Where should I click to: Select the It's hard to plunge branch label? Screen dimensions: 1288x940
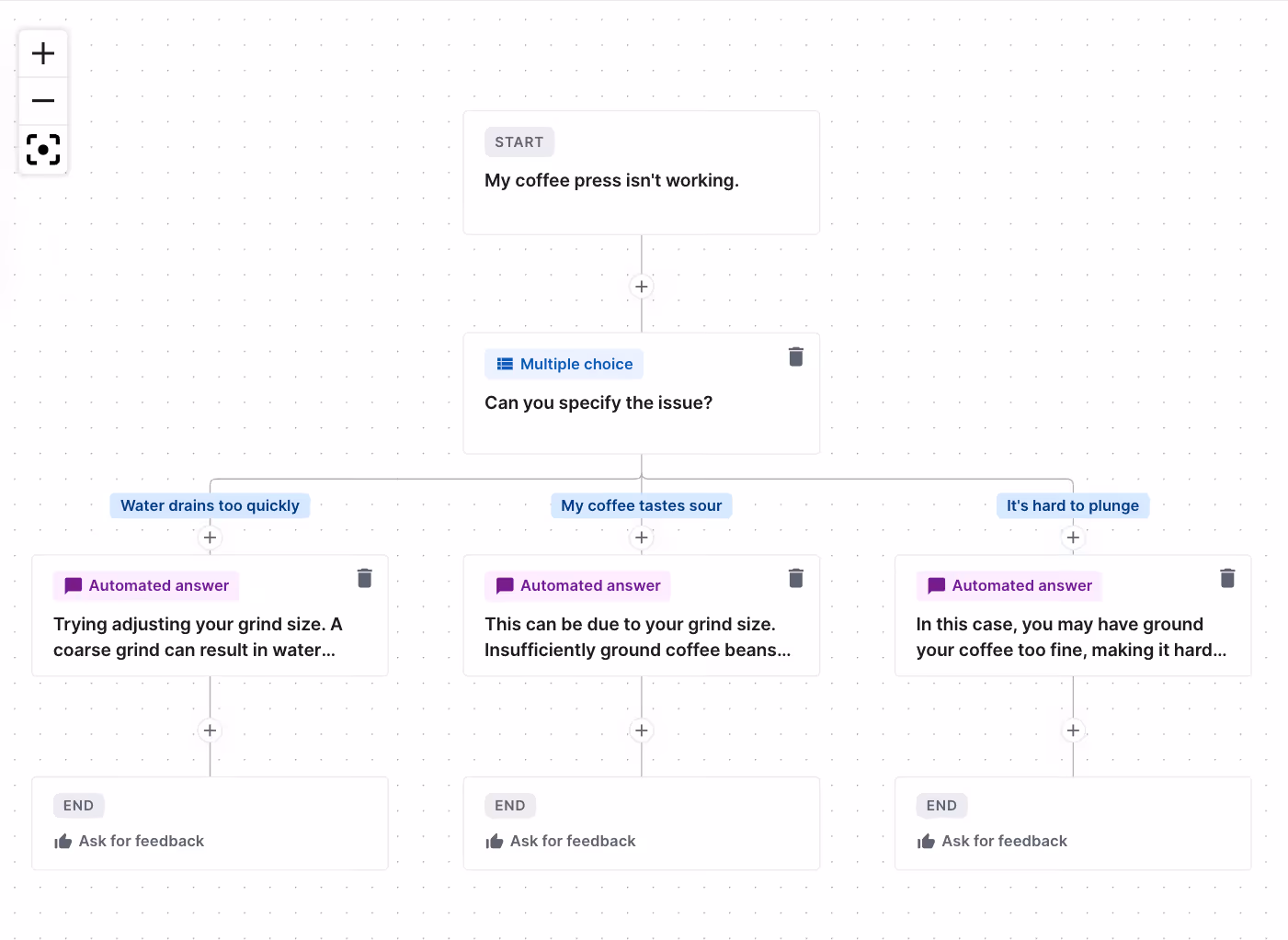[x=1073, y=505]
